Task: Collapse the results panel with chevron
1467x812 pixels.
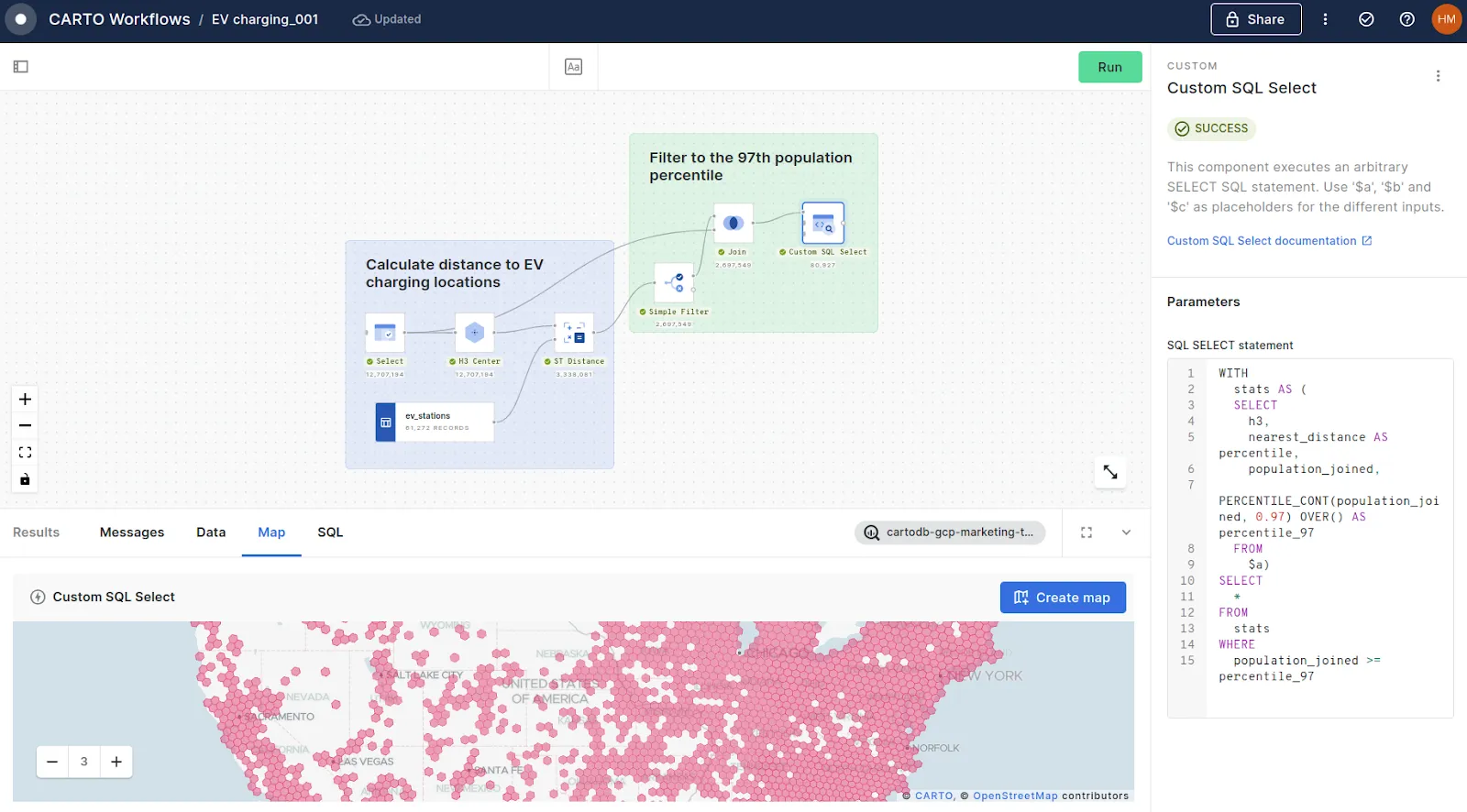Action: point(1126,532)
